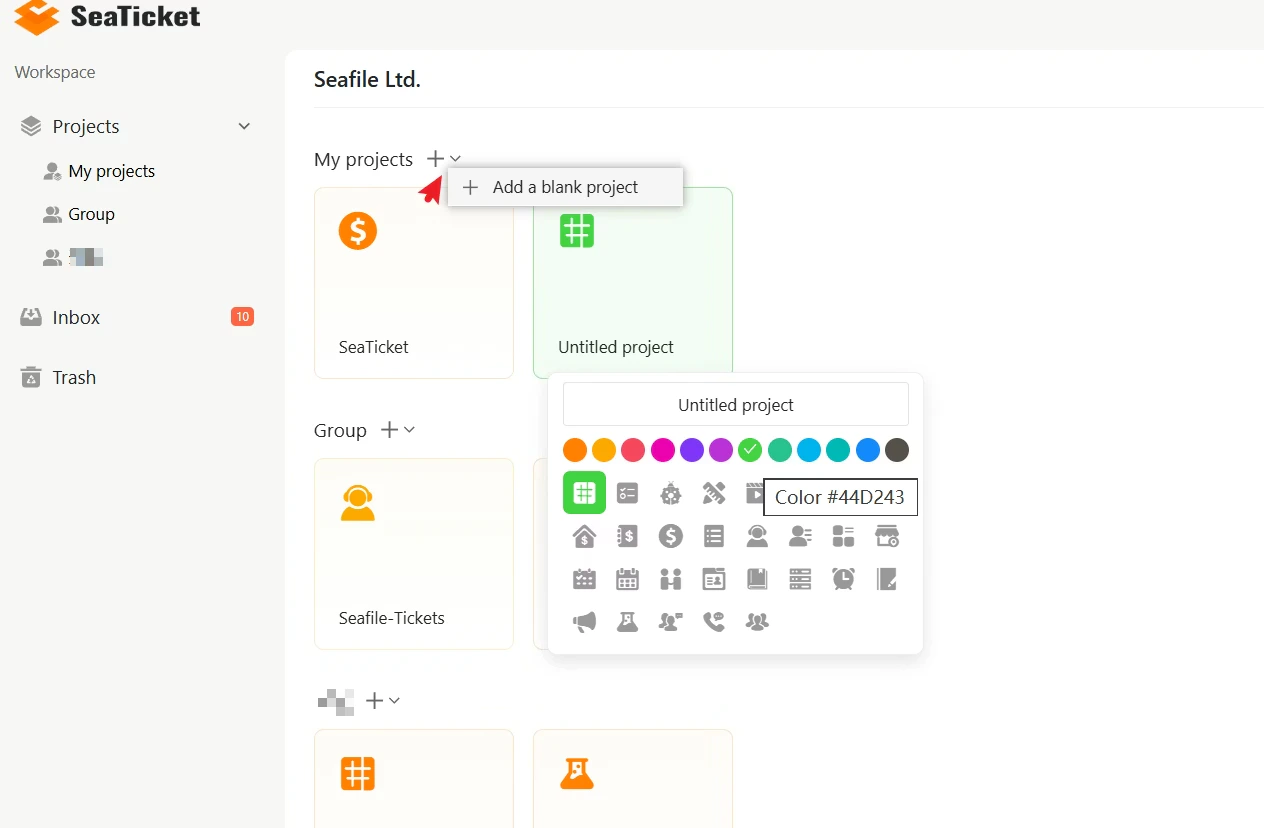Pick the gray dollar coin icon

tap(670, 536)
